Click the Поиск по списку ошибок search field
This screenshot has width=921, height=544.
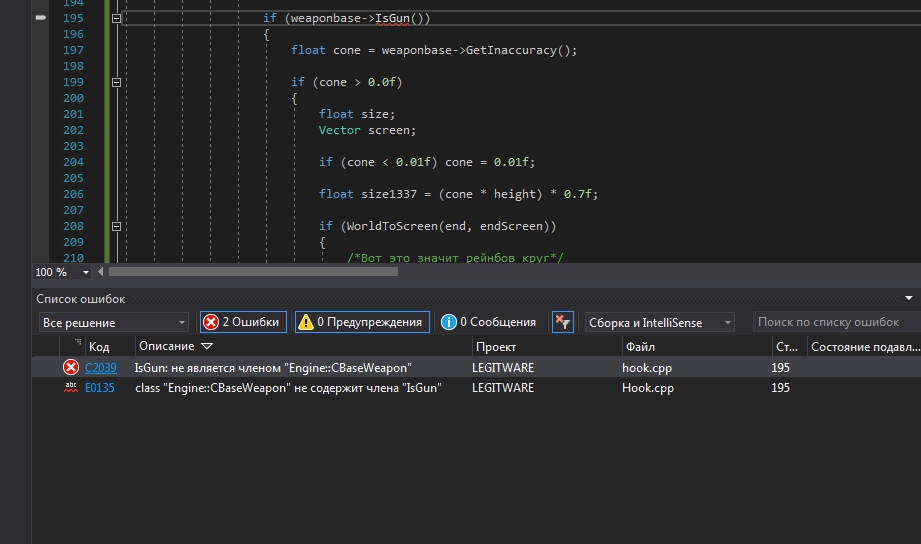click(834, 322)
